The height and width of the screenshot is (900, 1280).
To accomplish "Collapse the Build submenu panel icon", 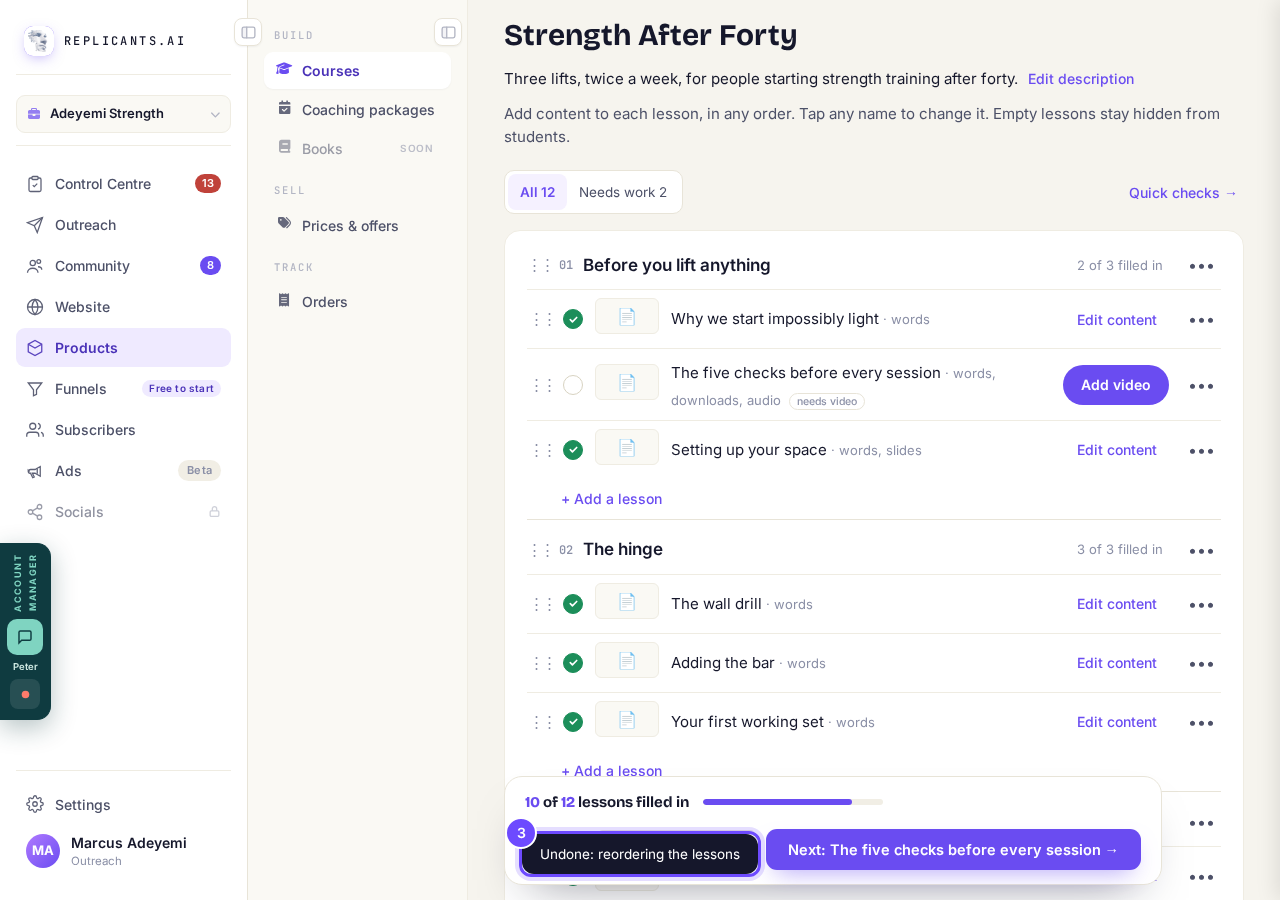I will (448, 32).
